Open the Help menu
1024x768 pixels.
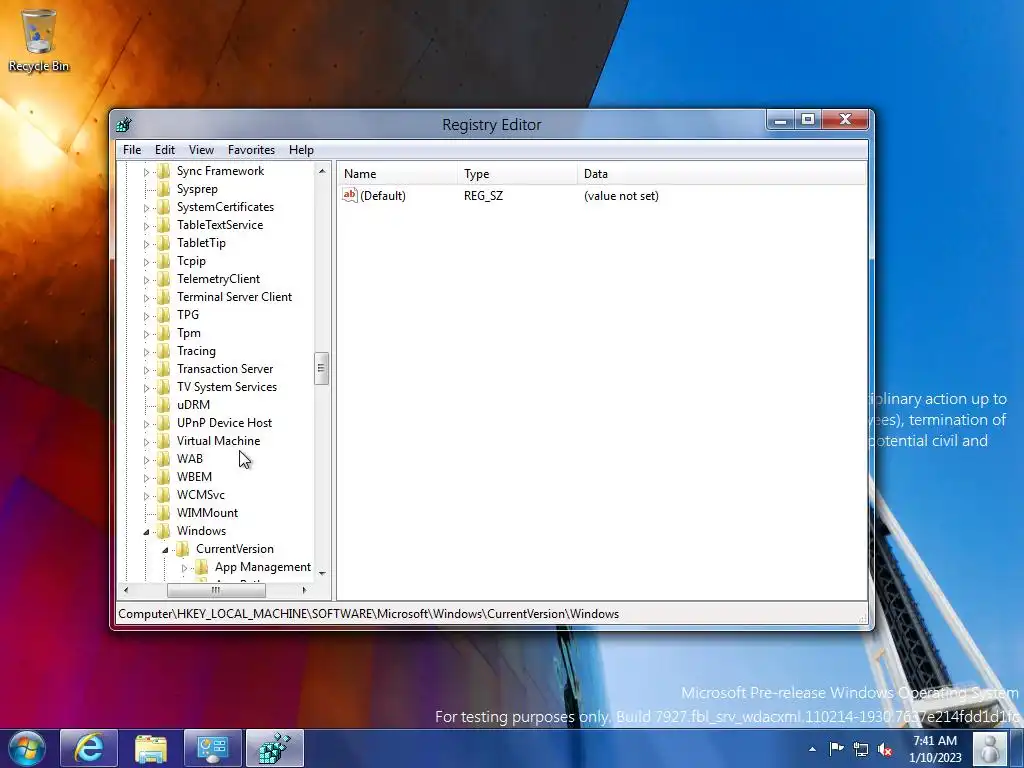pos(301,150)
